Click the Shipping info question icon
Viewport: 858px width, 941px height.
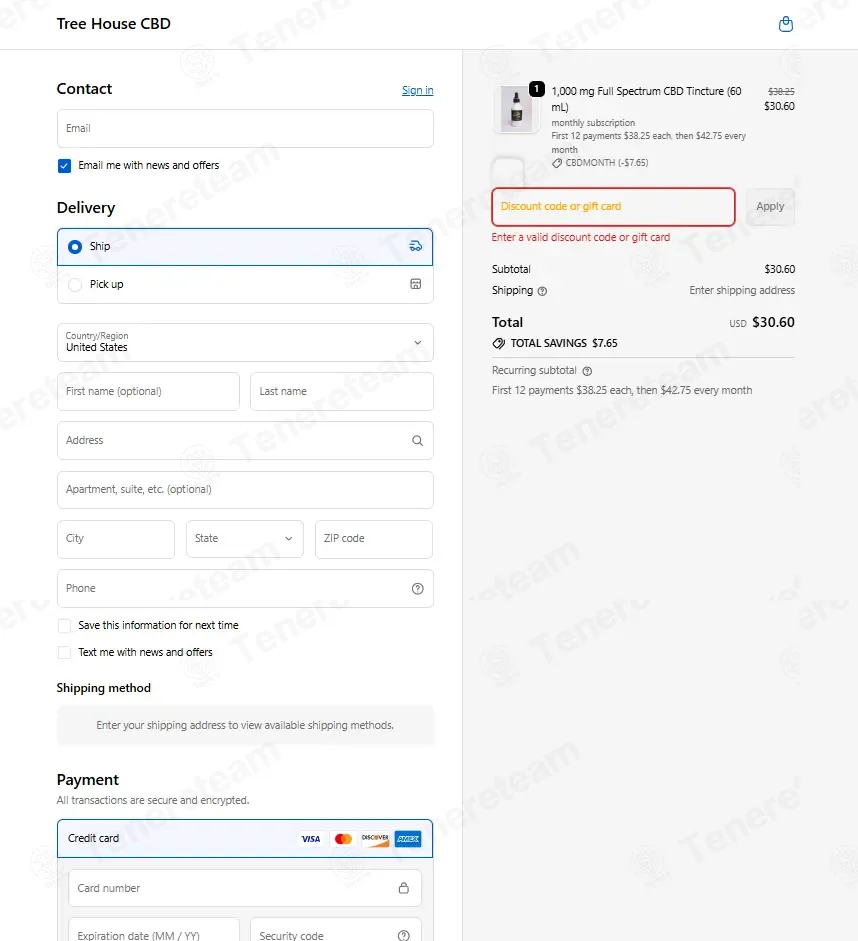[x=542, y=291]
